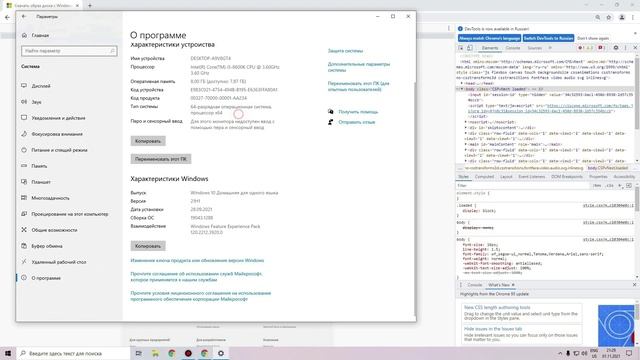Switch to Layout tab in styles pane

(x=506, y=177)
